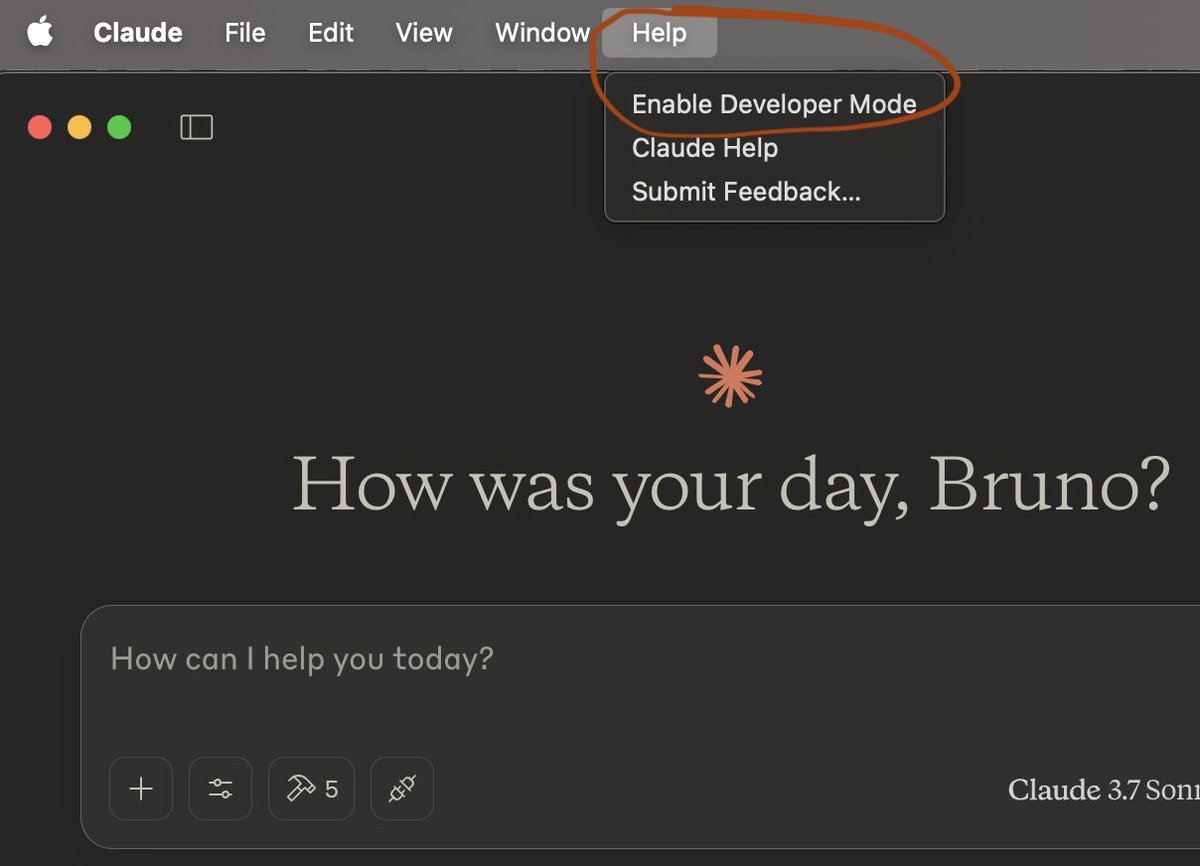Close the Help menu in menu bar
Viewport: 1200px width, 866px height.
(x=659, y=33)
